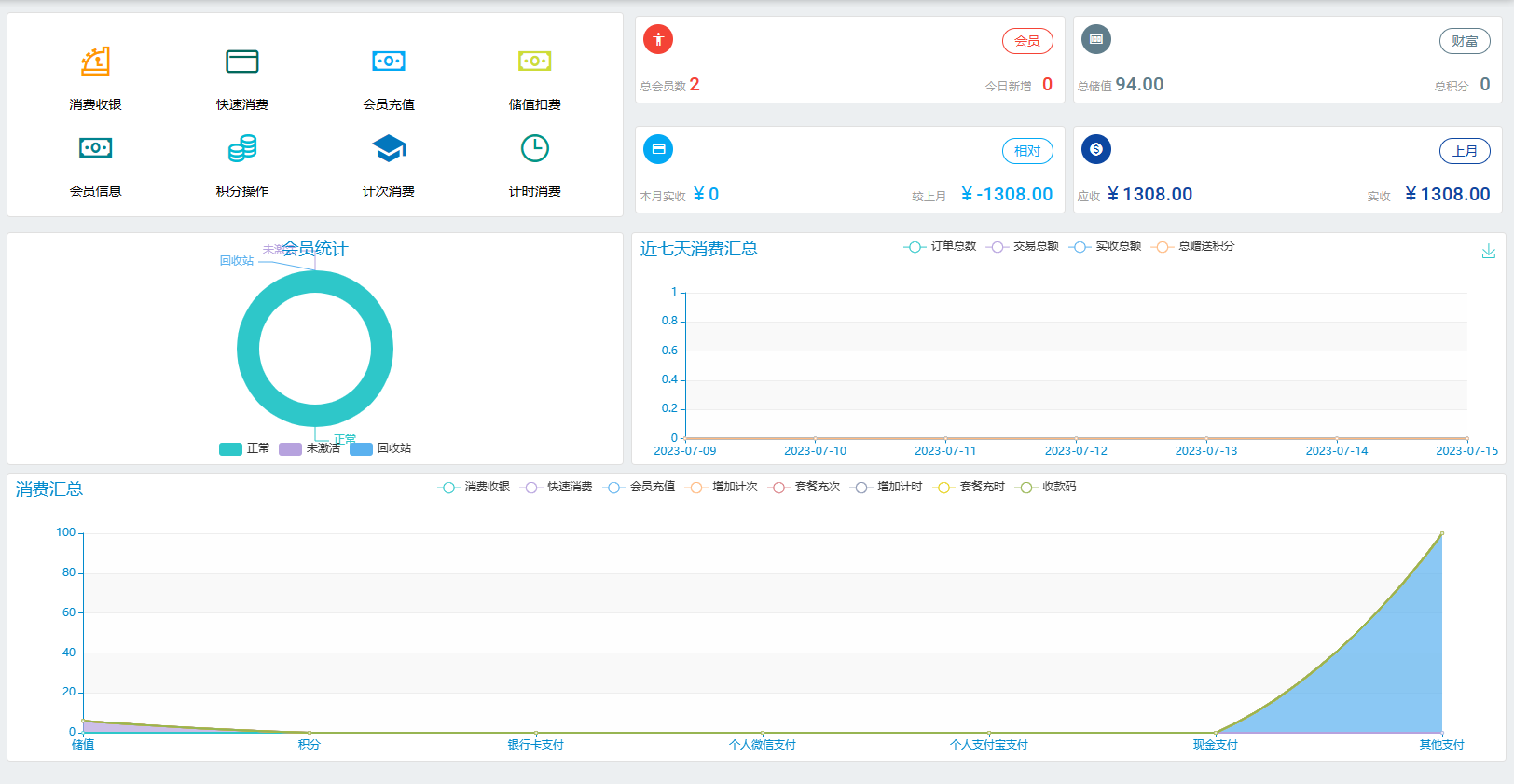Click the red member person icon

click(658, 39)
